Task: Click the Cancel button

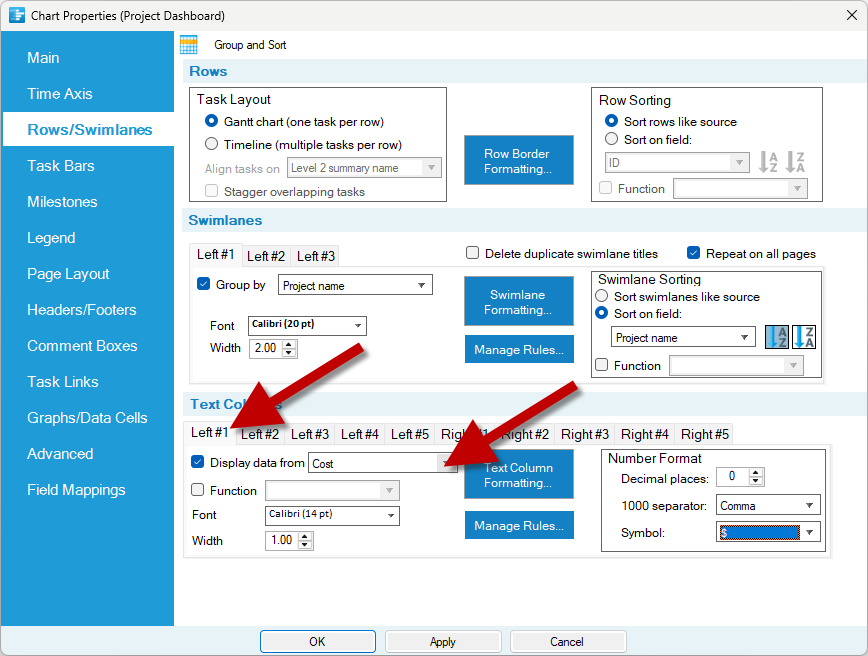Action: (x=567, y=642)
